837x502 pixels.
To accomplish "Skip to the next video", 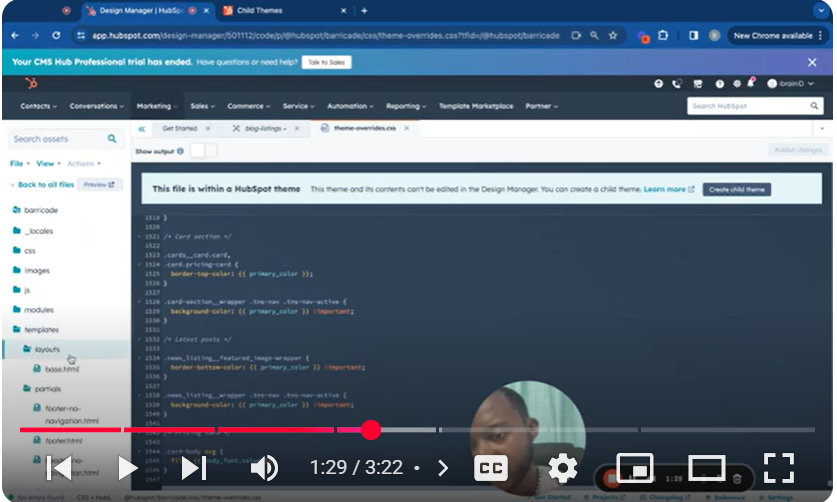I will [194, 468].
